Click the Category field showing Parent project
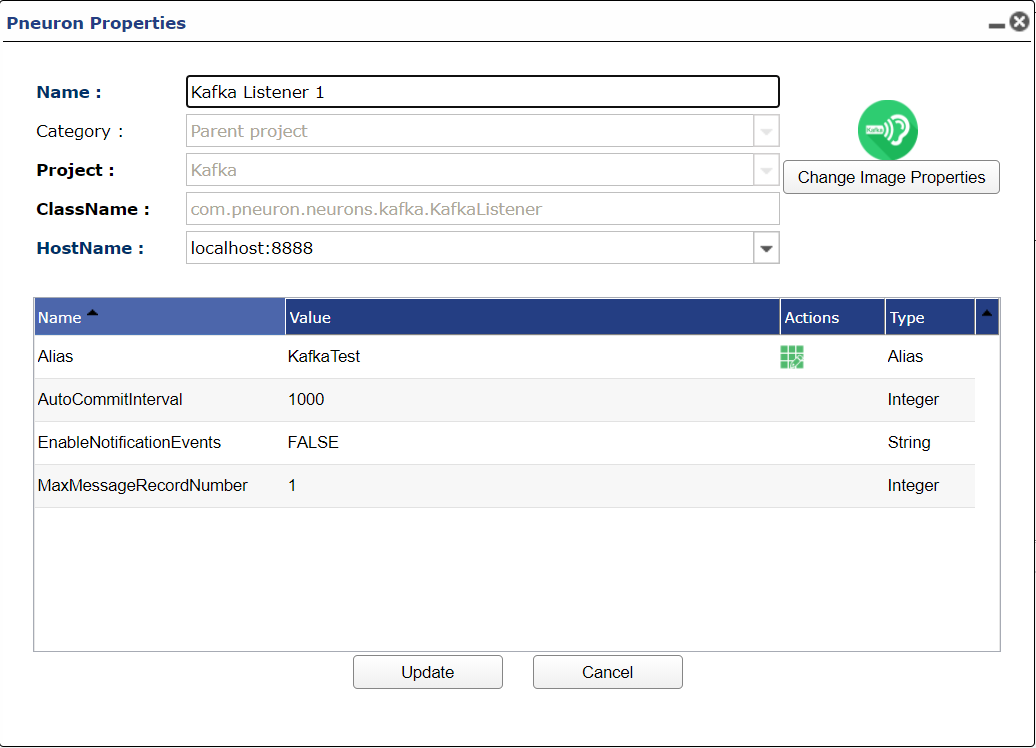This screenshot has height=748, width=1036. coord(470,131)
